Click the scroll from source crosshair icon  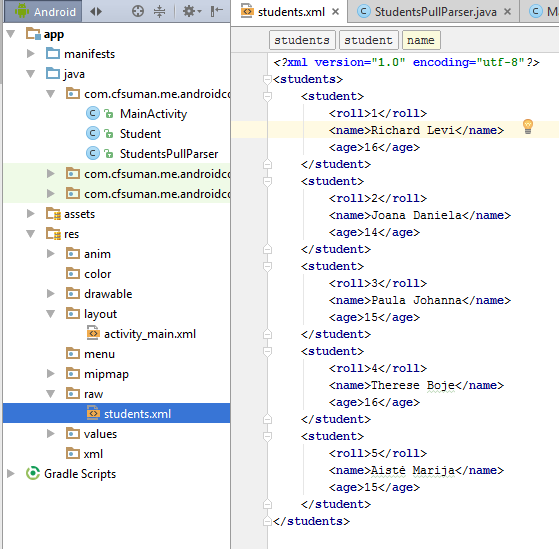click(138, 11)
